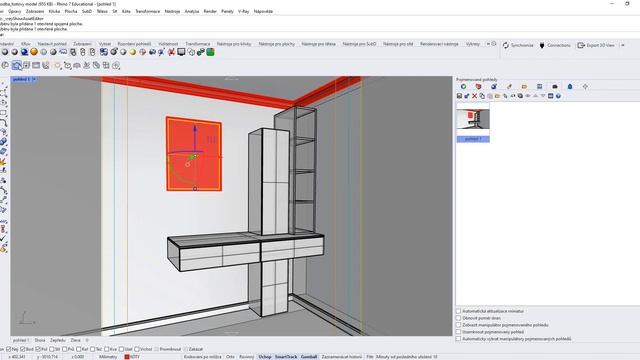Screen dimensions: 640x360
Task: Switch to Viditelnost toolbar tab
Action: point(168,44)
